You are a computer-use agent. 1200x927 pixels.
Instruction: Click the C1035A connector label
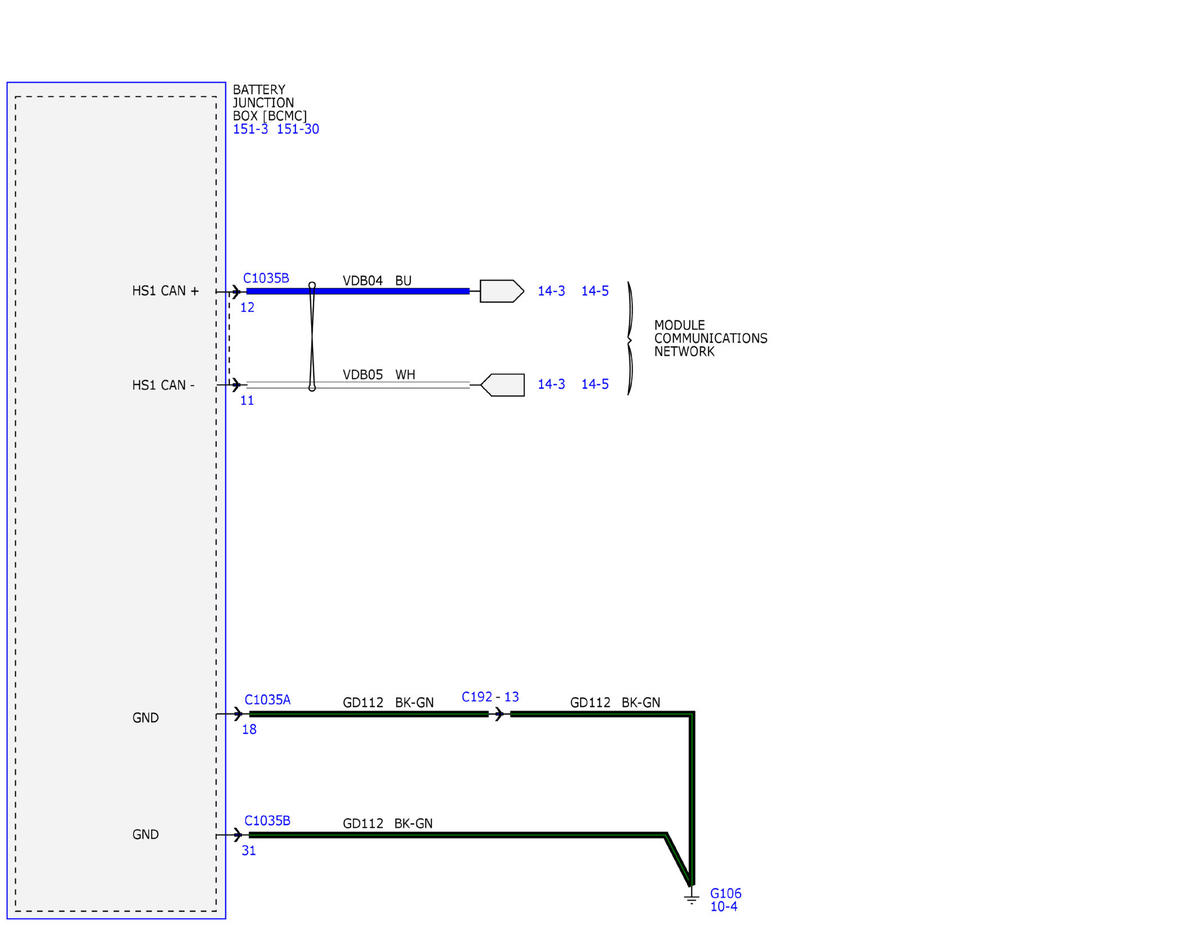pyautogui.click(x=267, y=701)
